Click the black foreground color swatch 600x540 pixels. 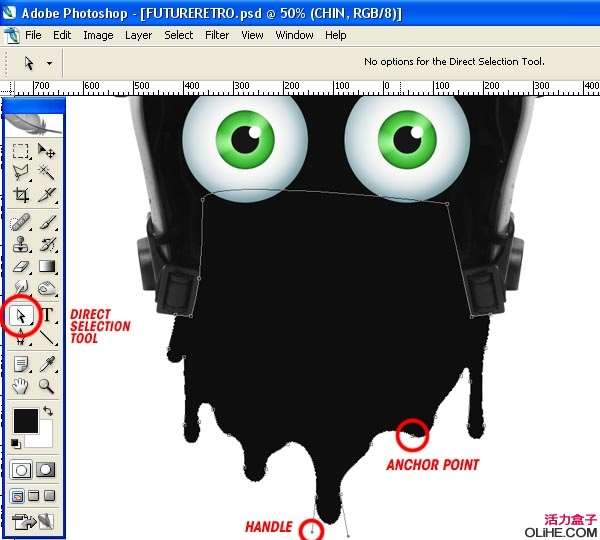(25, 420)
